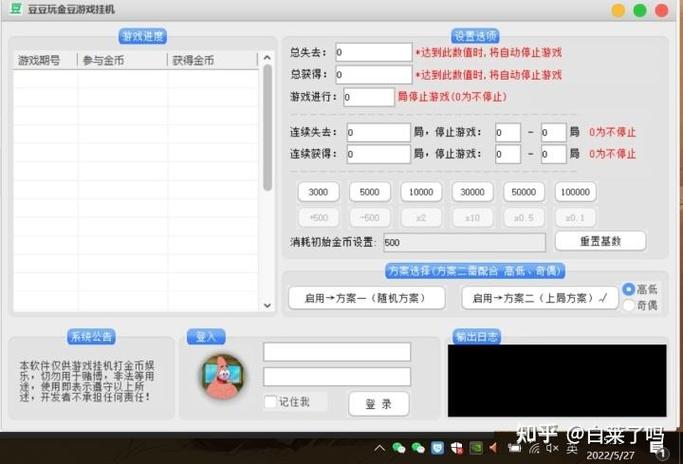
Task: Click the scroll-up arrow of the game list
Action: [x=267, y=58]
